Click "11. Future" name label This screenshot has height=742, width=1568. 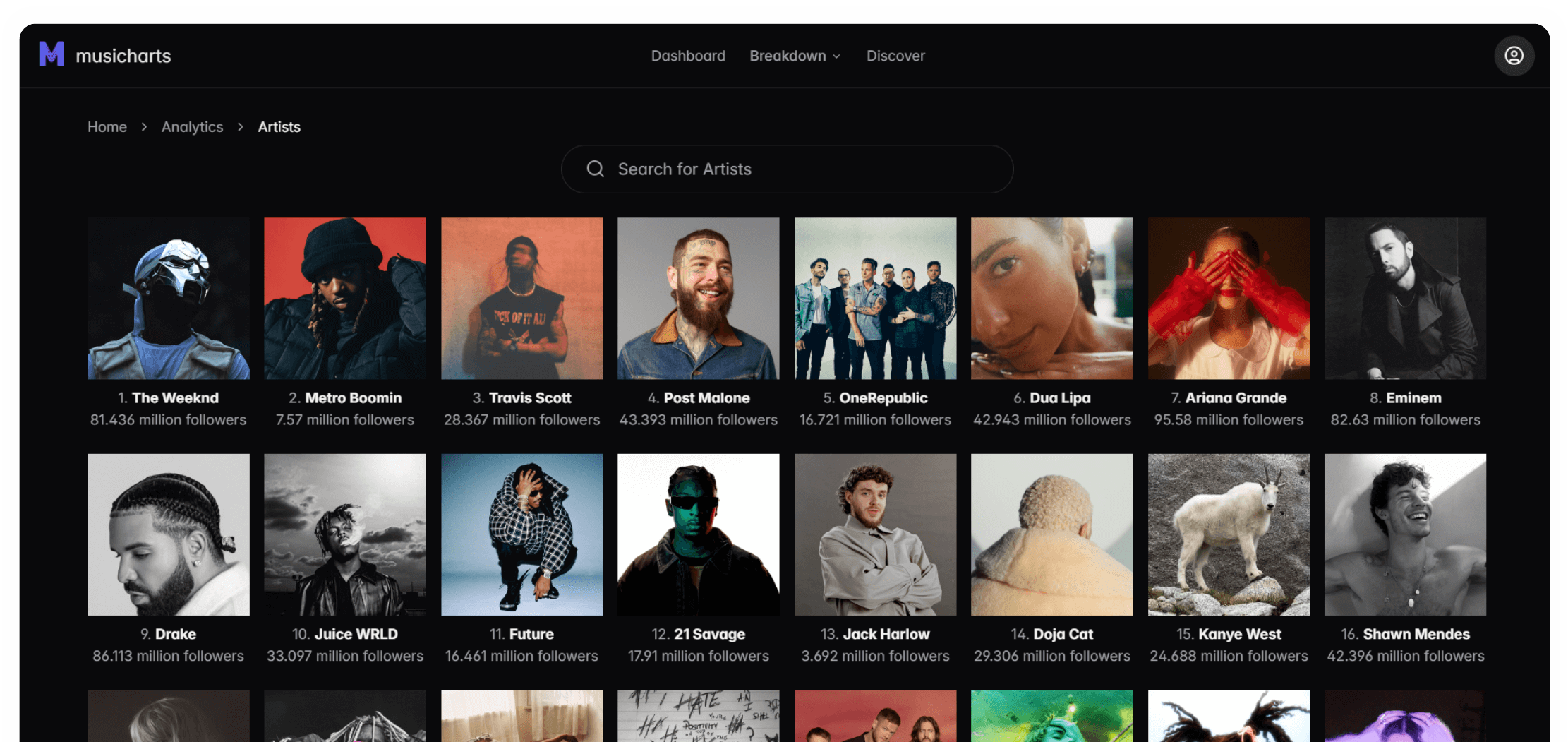tap(522, 634)
